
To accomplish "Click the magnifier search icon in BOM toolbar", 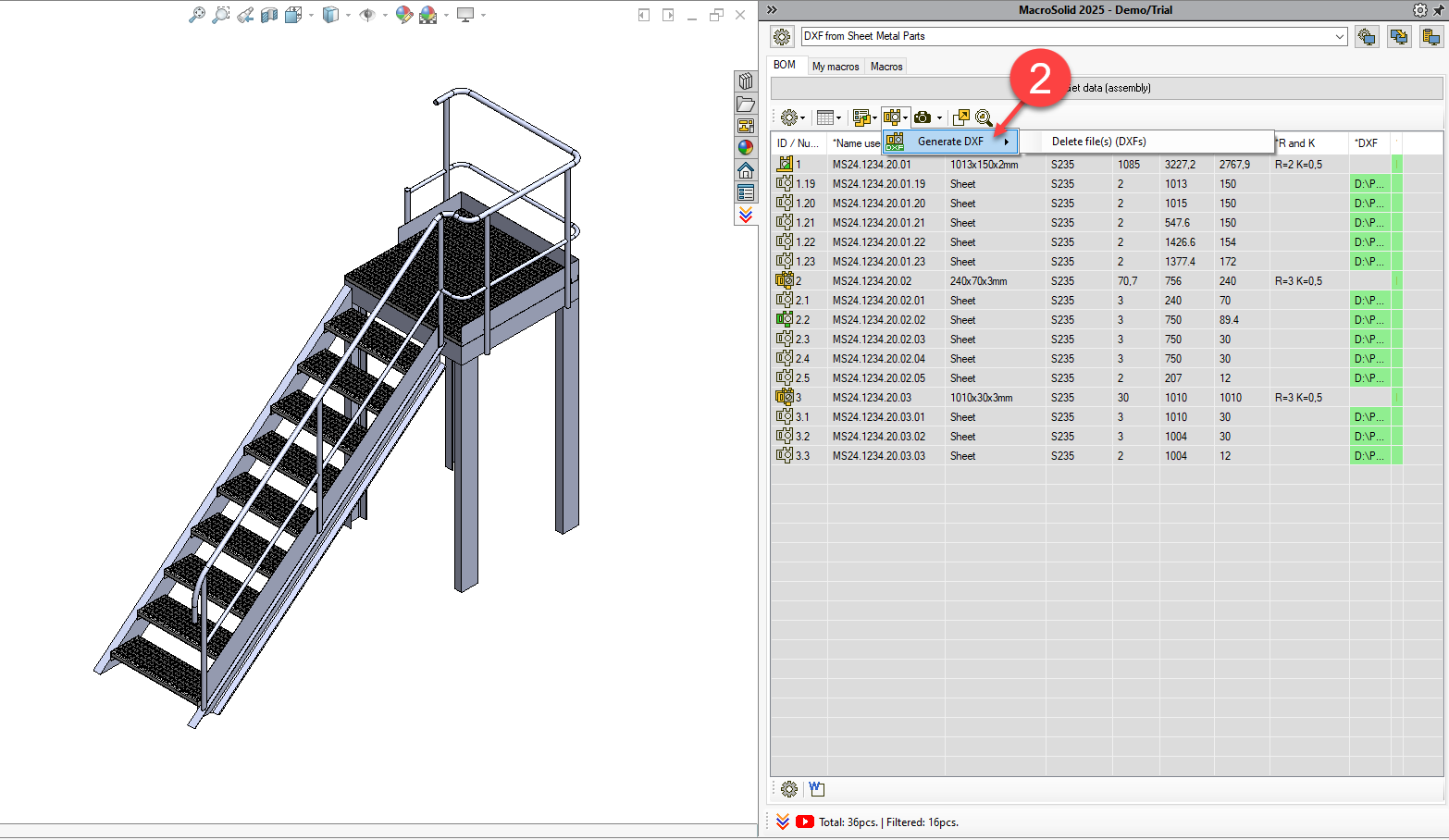I will click(x=984, y=117).
